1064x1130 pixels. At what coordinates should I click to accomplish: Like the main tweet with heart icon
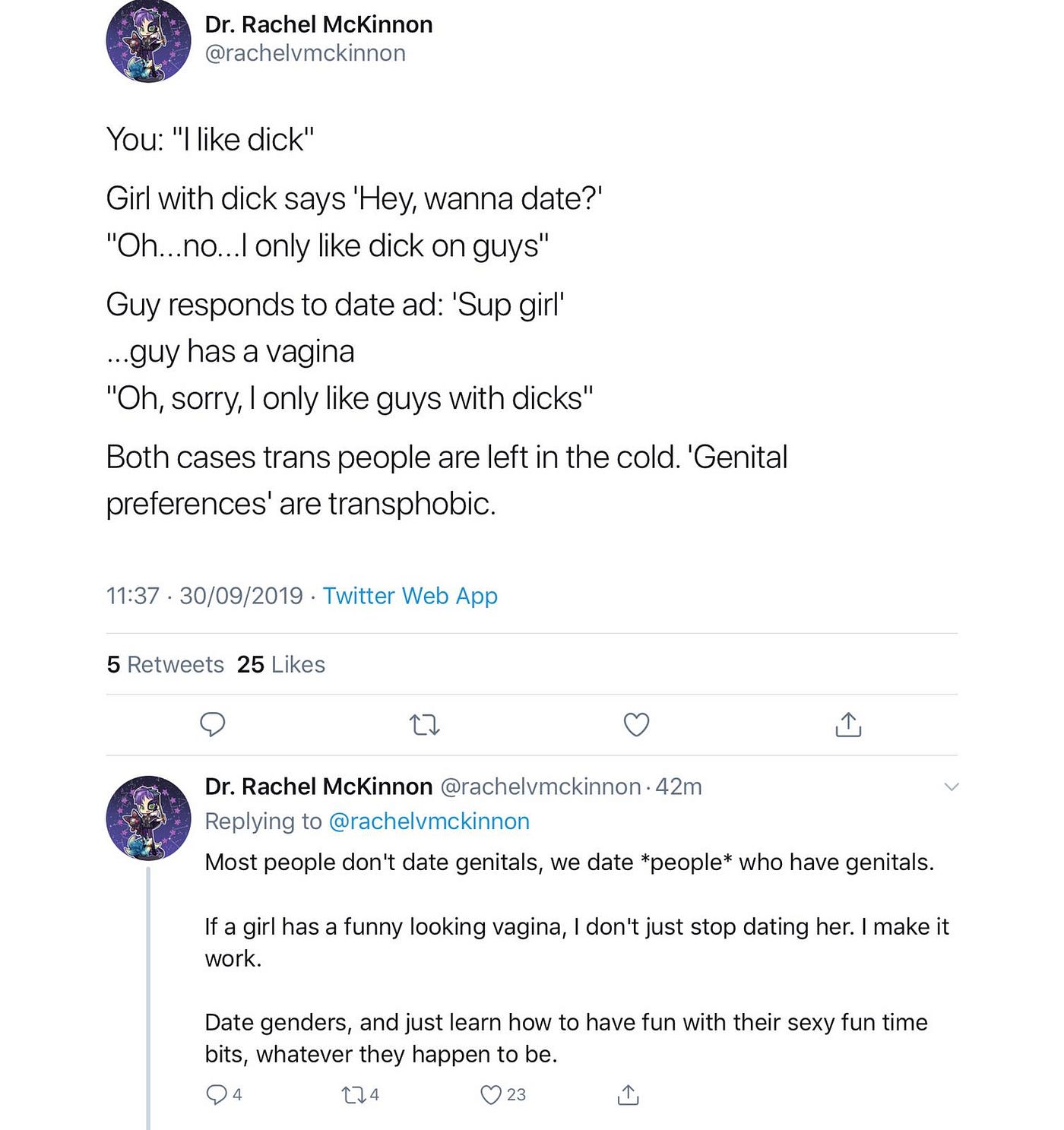pyautogui.click(x=636, y=725)
